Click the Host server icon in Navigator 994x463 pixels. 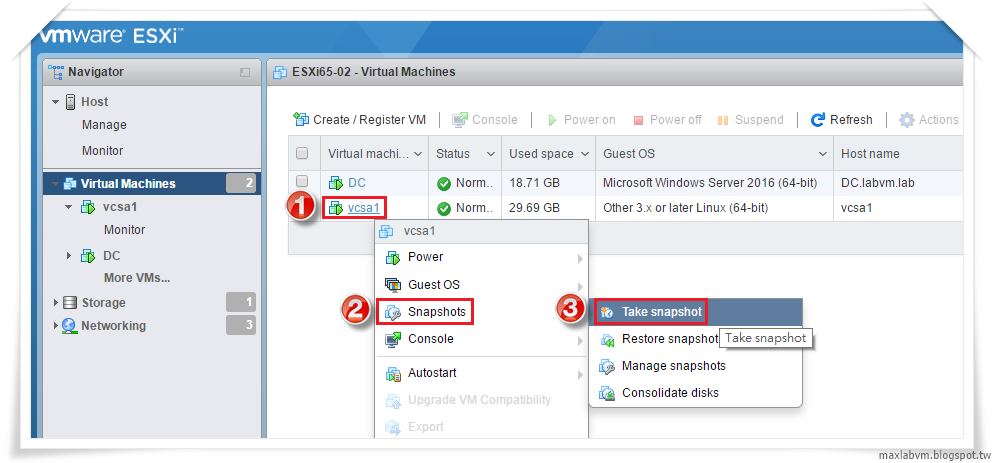point(71,101)
